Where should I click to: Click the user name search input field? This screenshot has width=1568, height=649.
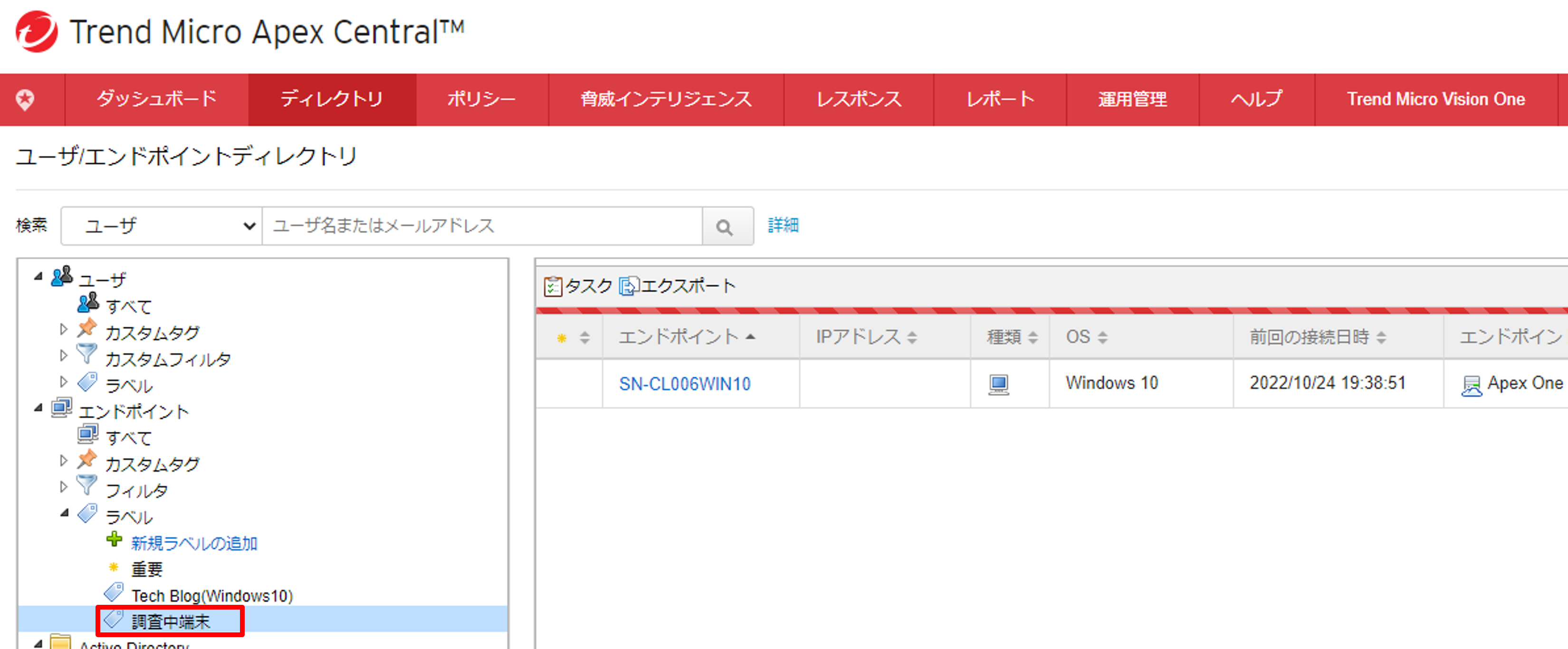pos(481,227)
